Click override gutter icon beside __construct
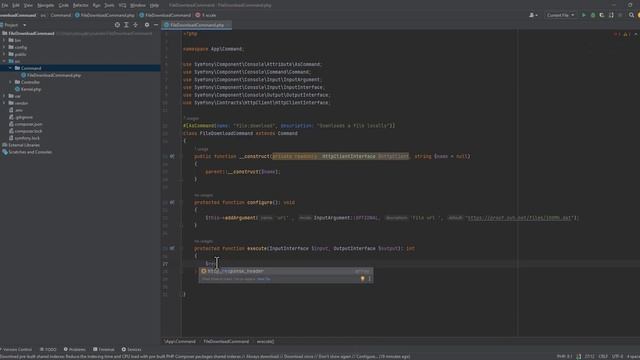The image size is (640, 360). click(x=172, y=156)
